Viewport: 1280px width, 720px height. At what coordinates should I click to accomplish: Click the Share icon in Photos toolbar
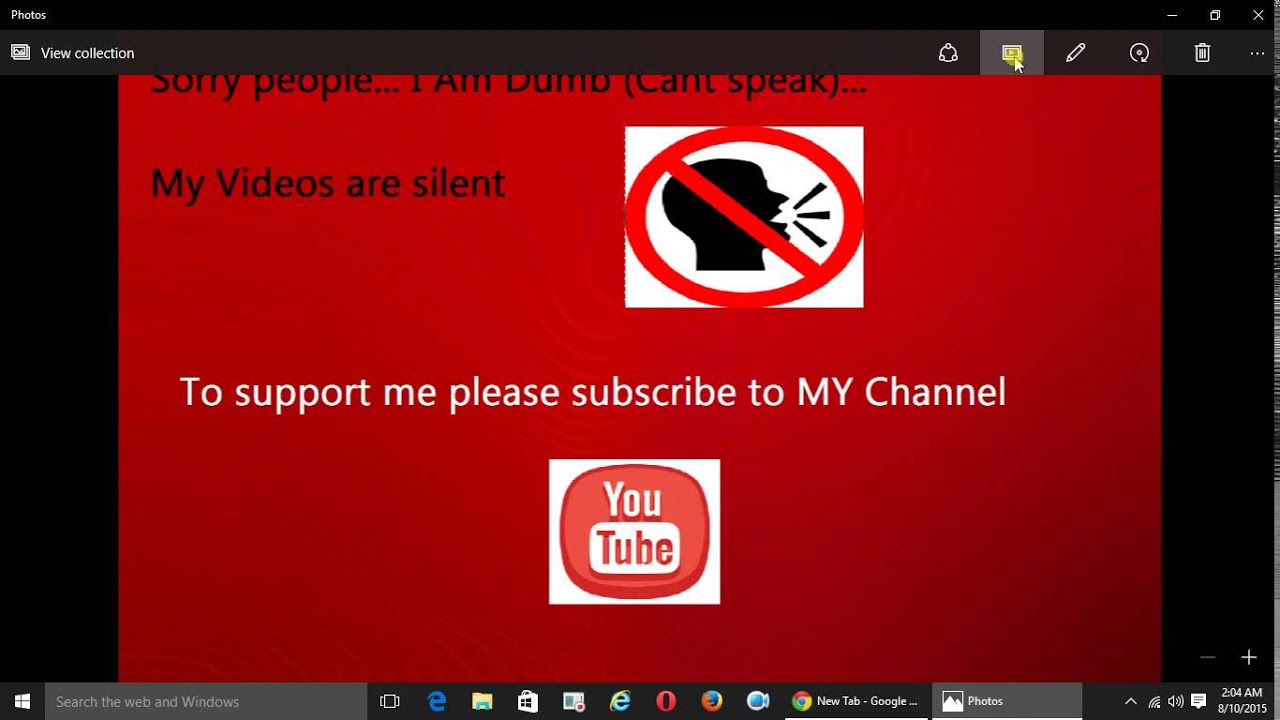click(948, 53)
